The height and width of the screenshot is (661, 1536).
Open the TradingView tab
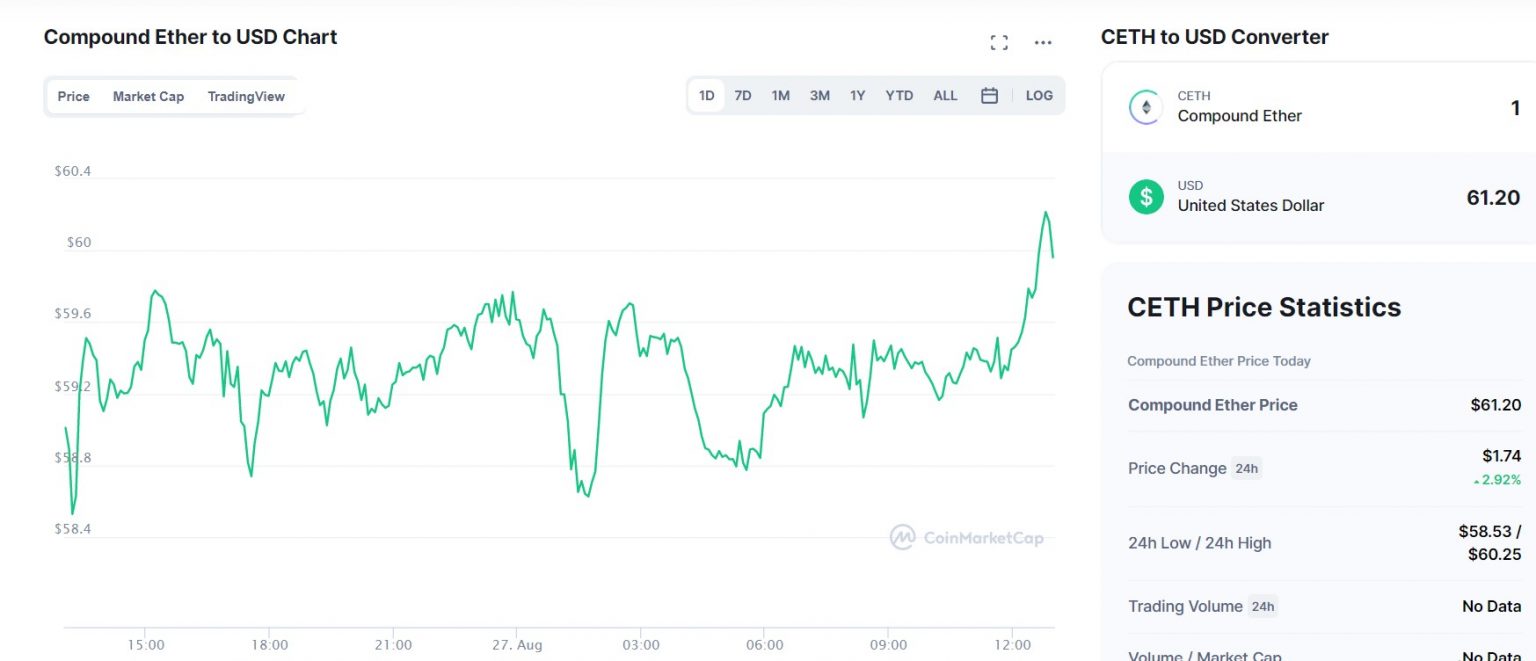tap(246, 96)
